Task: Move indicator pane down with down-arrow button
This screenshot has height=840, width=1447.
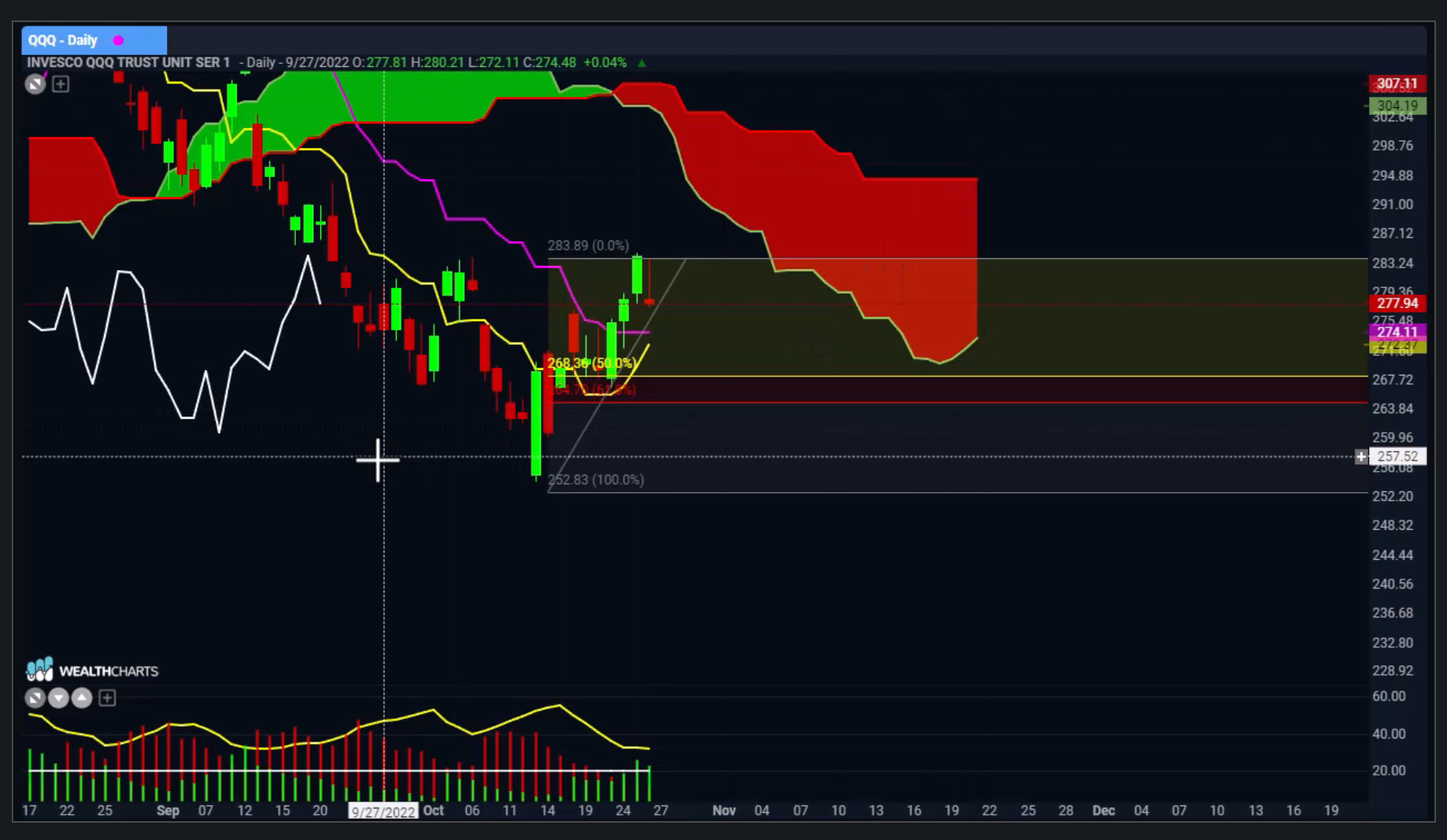Action: 59,698
